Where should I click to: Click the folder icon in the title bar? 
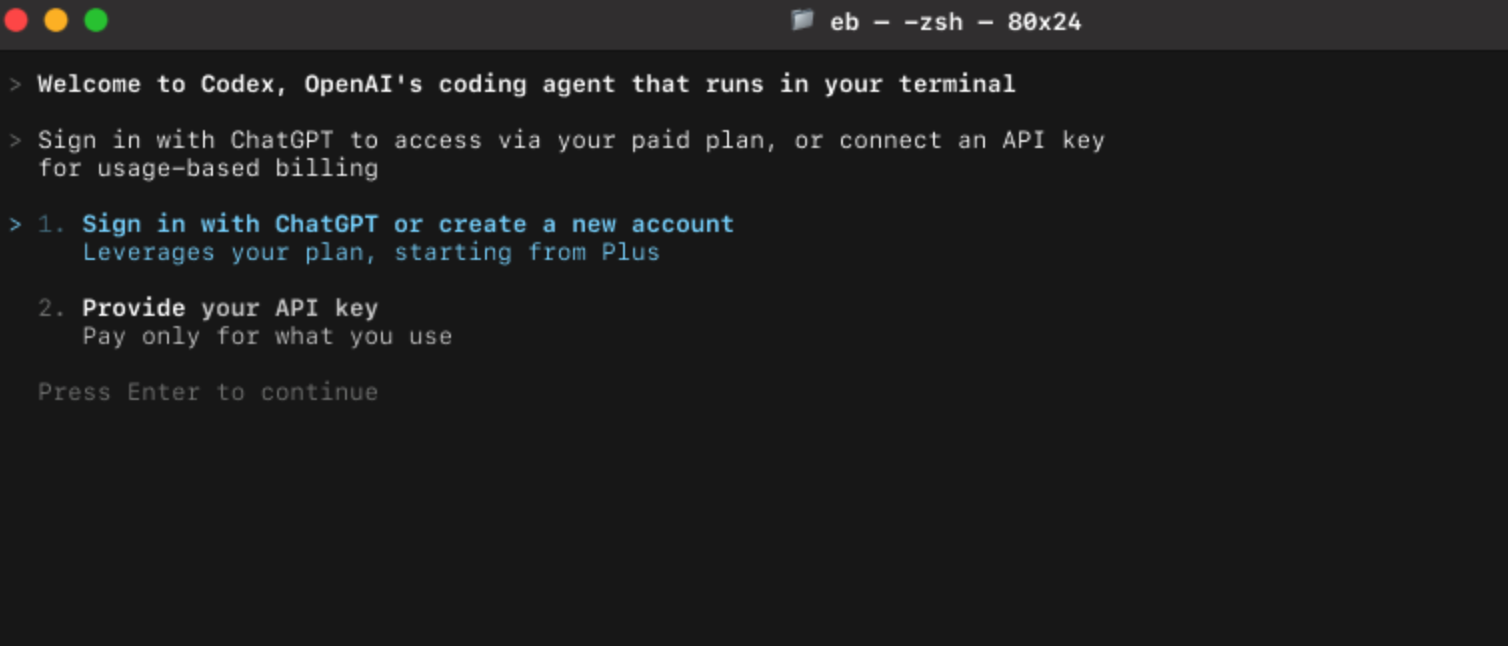coord(803,21)
